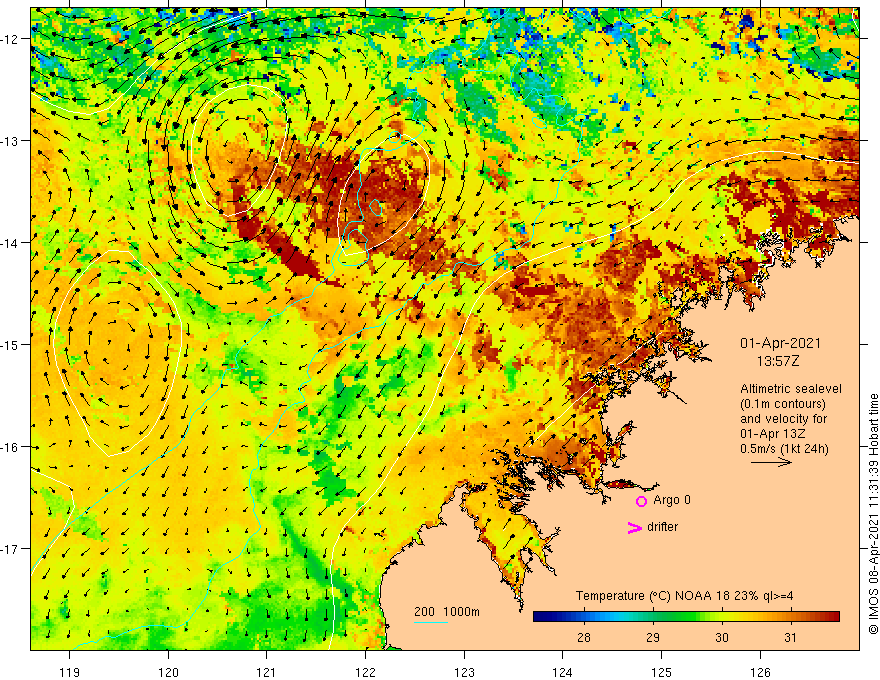
Task: Click the 0.5m/s velocity scale arrow
Action: click(x=771, y=462)
